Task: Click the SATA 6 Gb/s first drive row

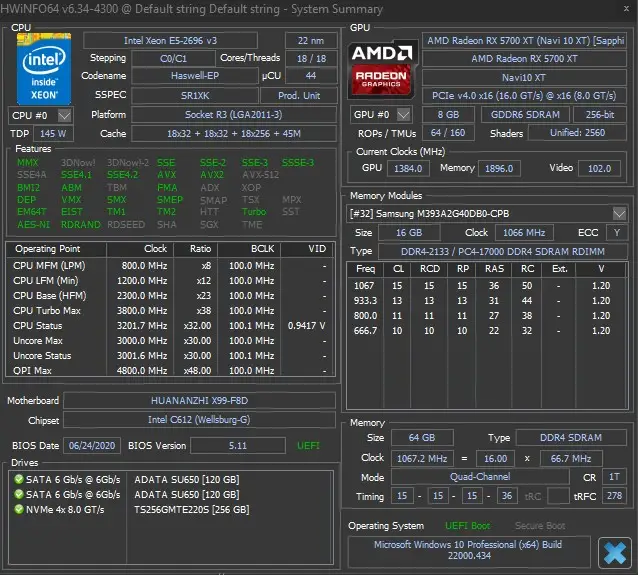Action: 170,479
